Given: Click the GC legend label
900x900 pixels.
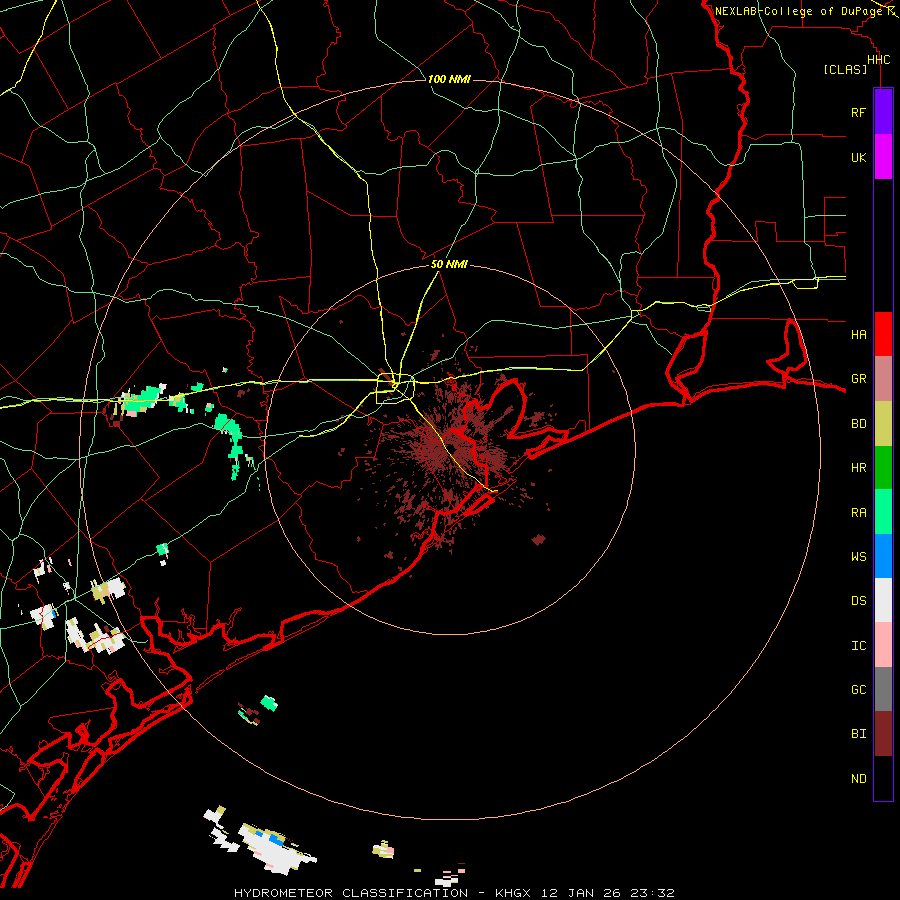Looking at the screenshot, I should (858, 689).
